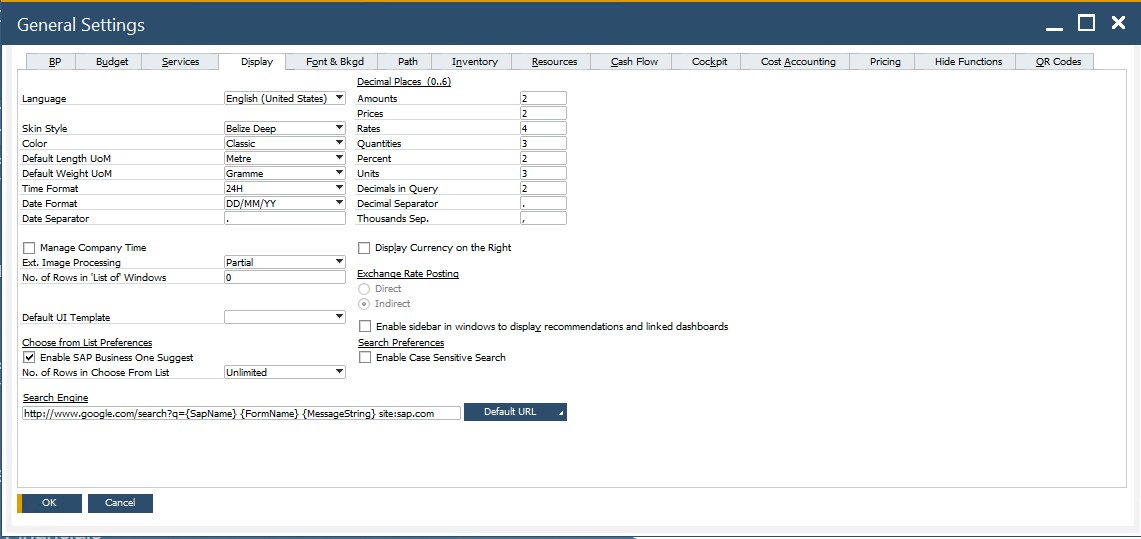
Task: Close the General Settings window
Action: tap(1118, 23)
